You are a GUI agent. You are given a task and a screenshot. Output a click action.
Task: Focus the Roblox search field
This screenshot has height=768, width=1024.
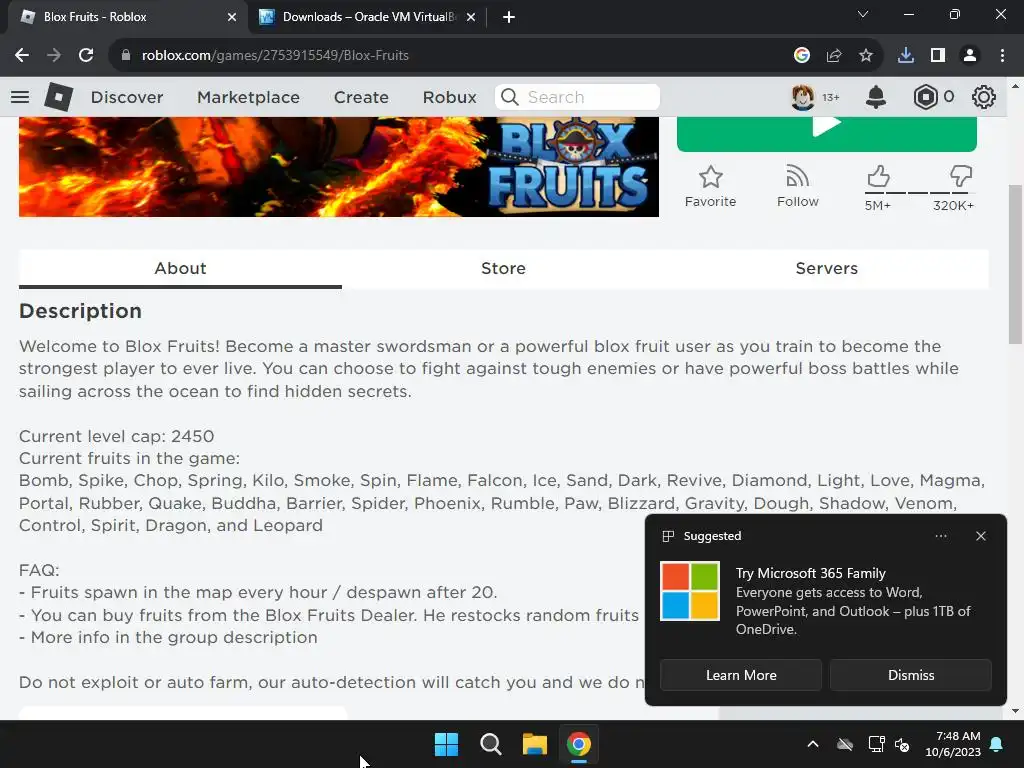click(577, 97)
